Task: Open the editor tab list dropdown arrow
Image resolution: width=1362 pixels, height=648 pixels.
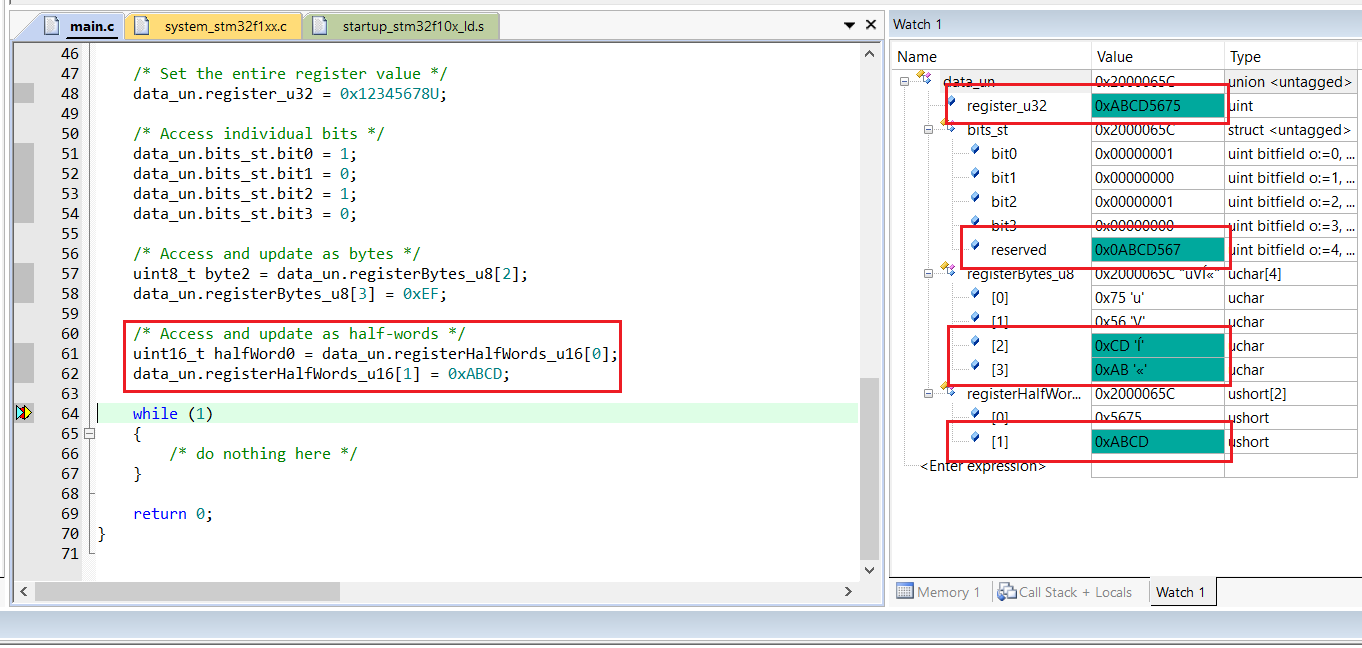Action: 849,26
